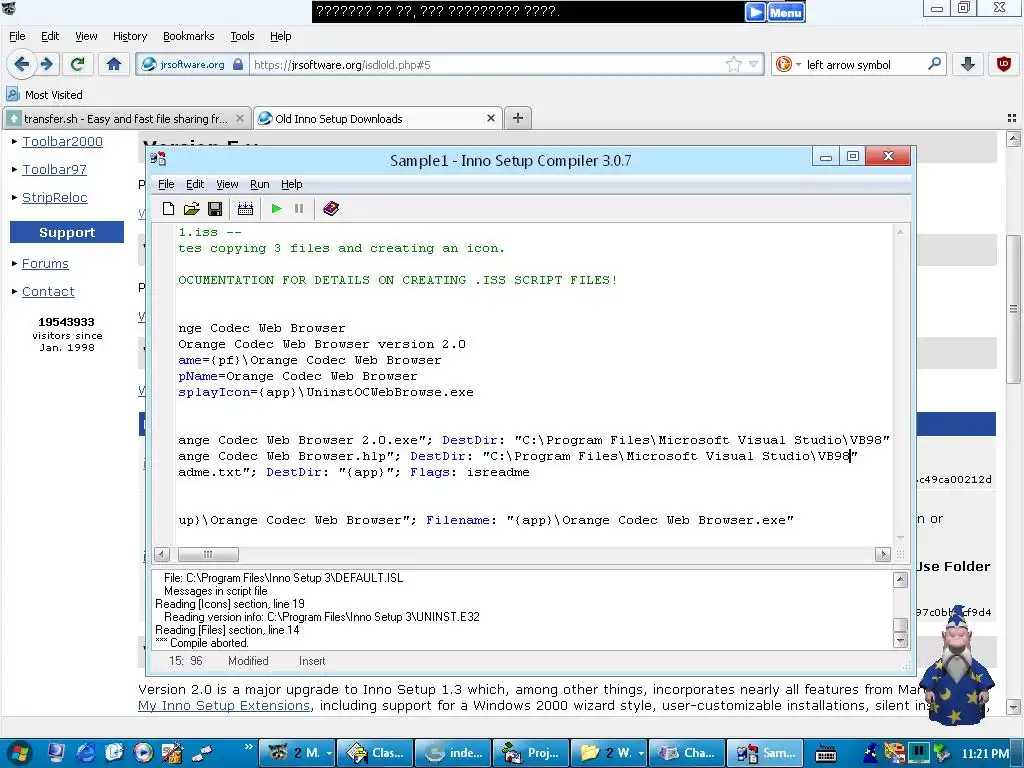Screen dimensions: 1024x768
Task: Click the Pause icon in Inno Setup toolbar
Action: pyautogui.click(x=299, y=209)
